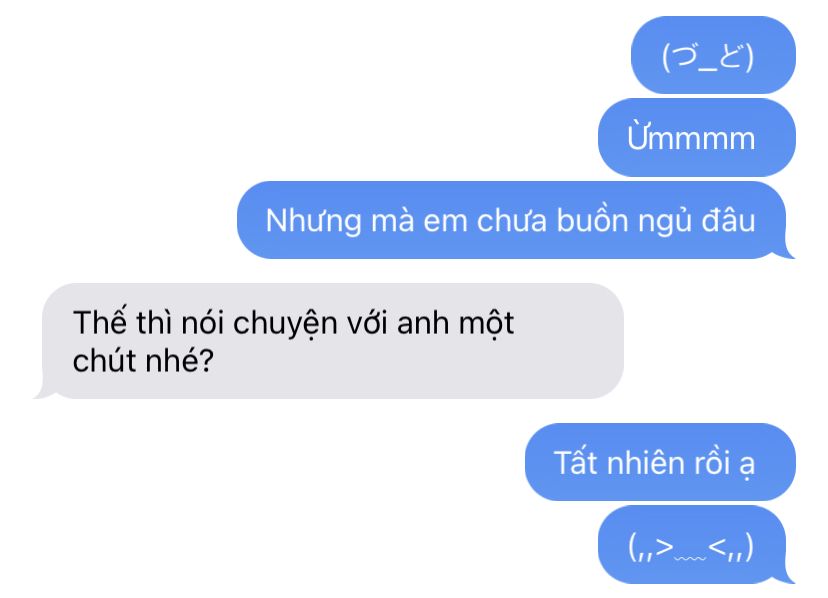This screenshot has width=828, height=598.
Task: Click the word "anh" in the gray message
Action: [423, 322]
